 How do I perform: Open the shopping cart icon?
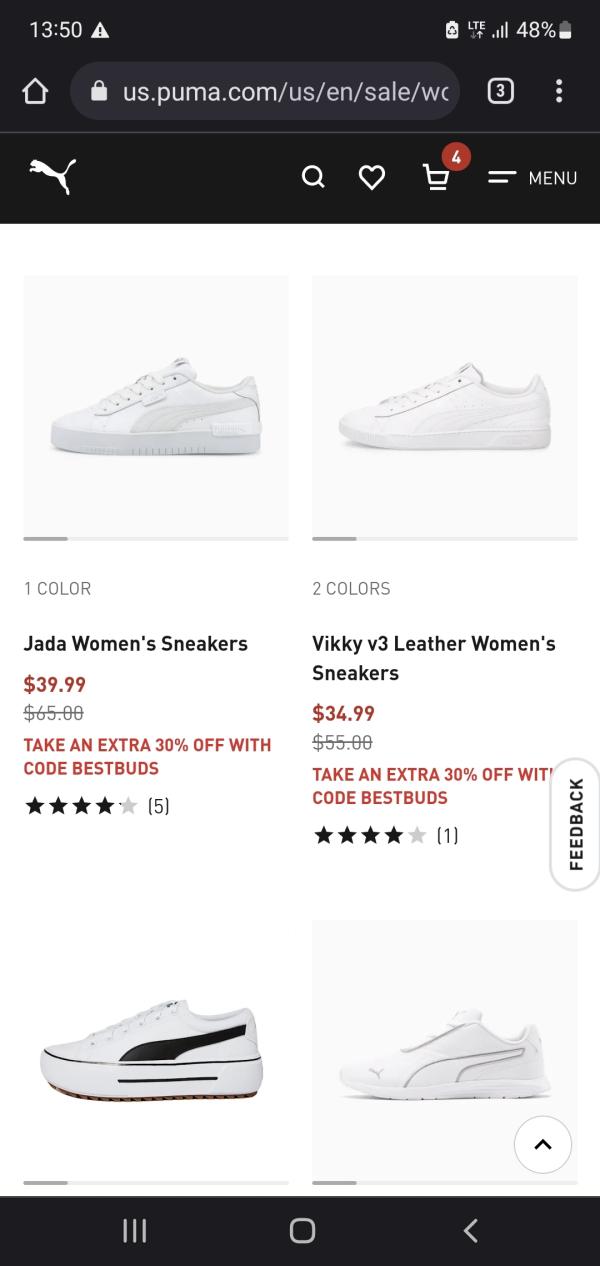(x=436, y=177)
